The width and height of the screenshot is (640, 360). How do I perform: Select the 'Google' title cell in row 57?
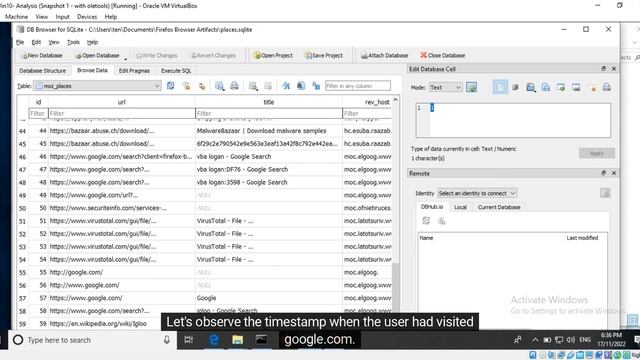click(x=269, y=298)
